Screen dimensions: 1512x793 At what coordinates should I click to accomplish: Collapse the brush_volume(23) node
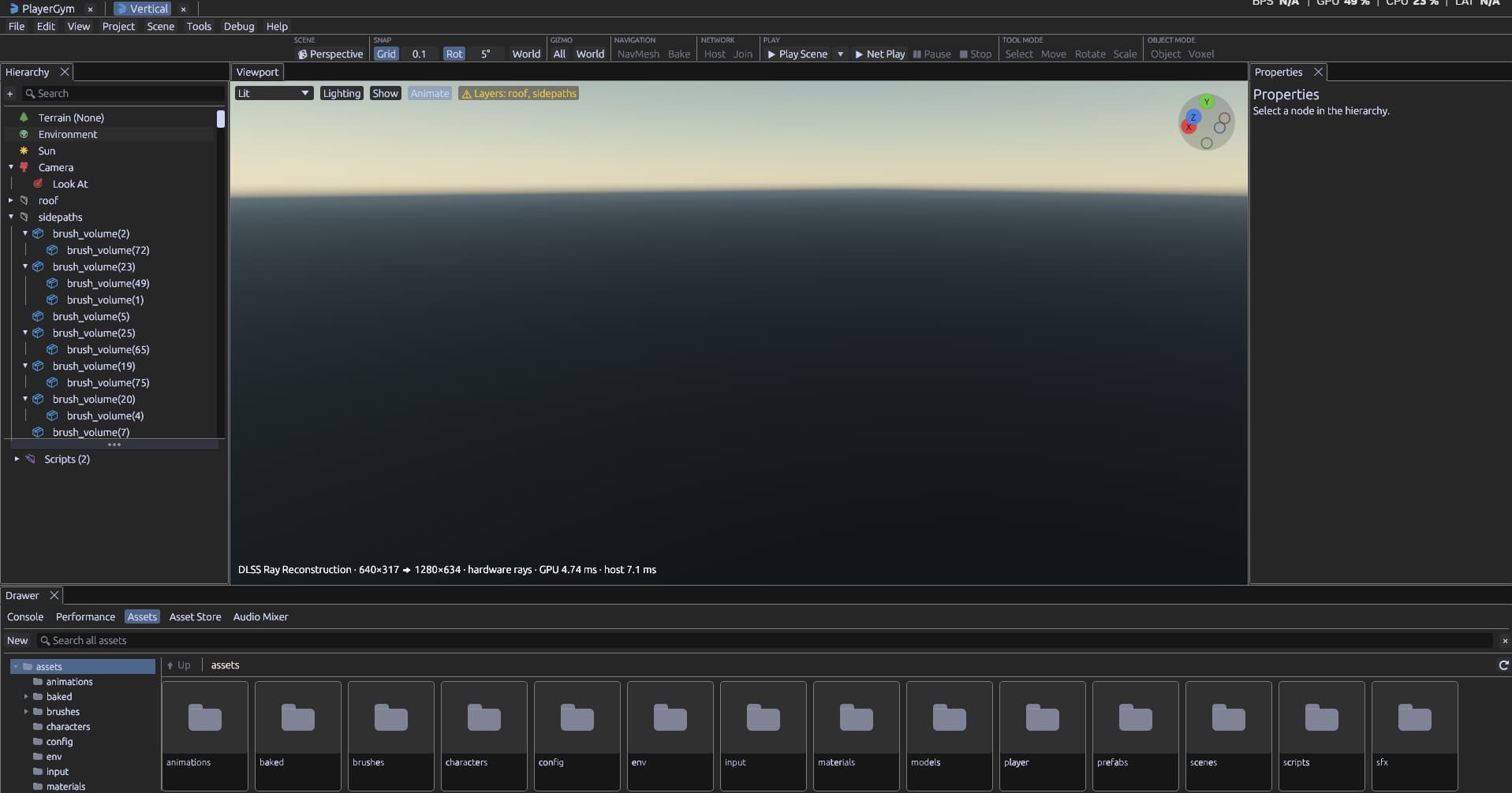tap(25, 266)
